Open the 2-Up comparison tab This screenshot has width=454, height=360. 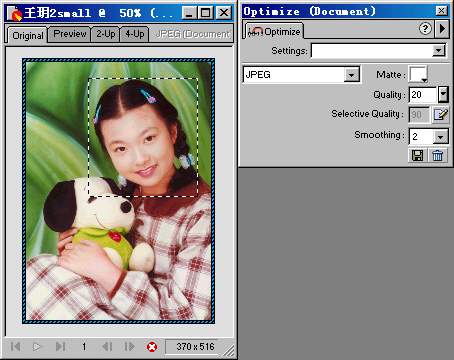click(x=105, y=34)
